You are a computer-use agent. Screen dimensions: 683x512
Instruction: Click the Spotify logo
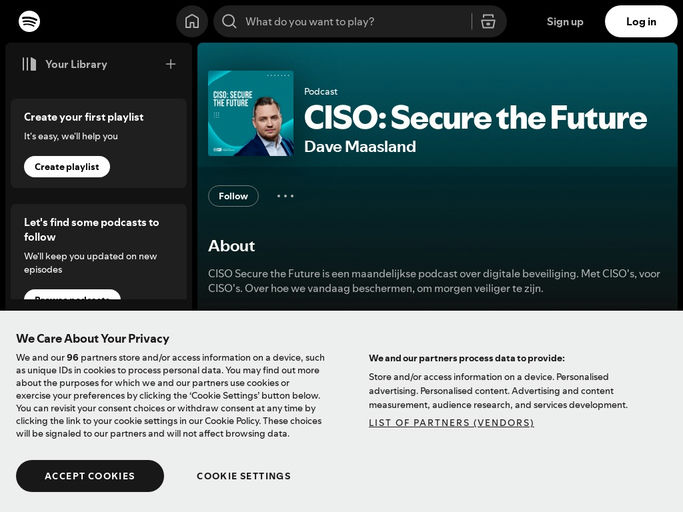(29, 21)
